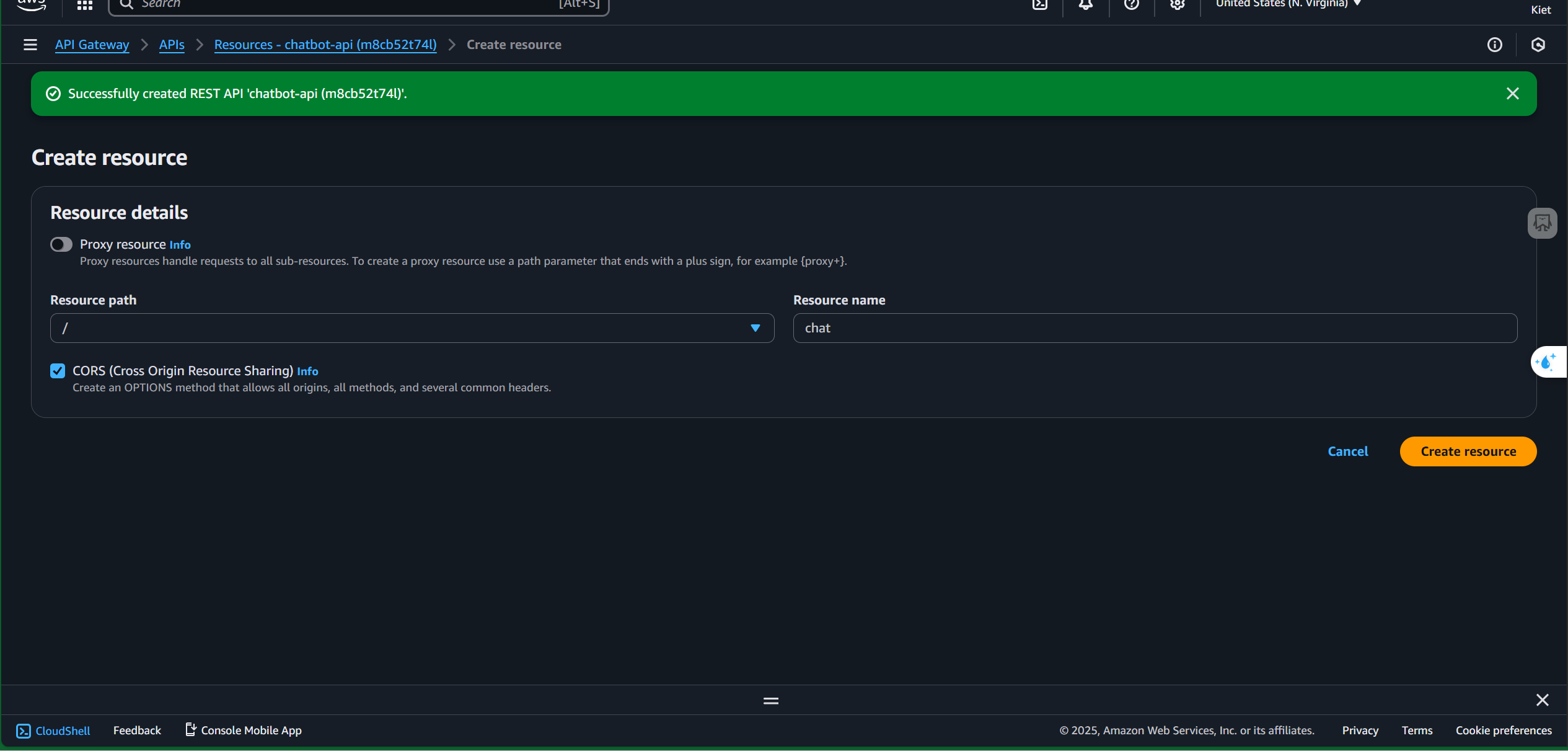
Task: Click into the Resource name field
Action: (1155, 328)
